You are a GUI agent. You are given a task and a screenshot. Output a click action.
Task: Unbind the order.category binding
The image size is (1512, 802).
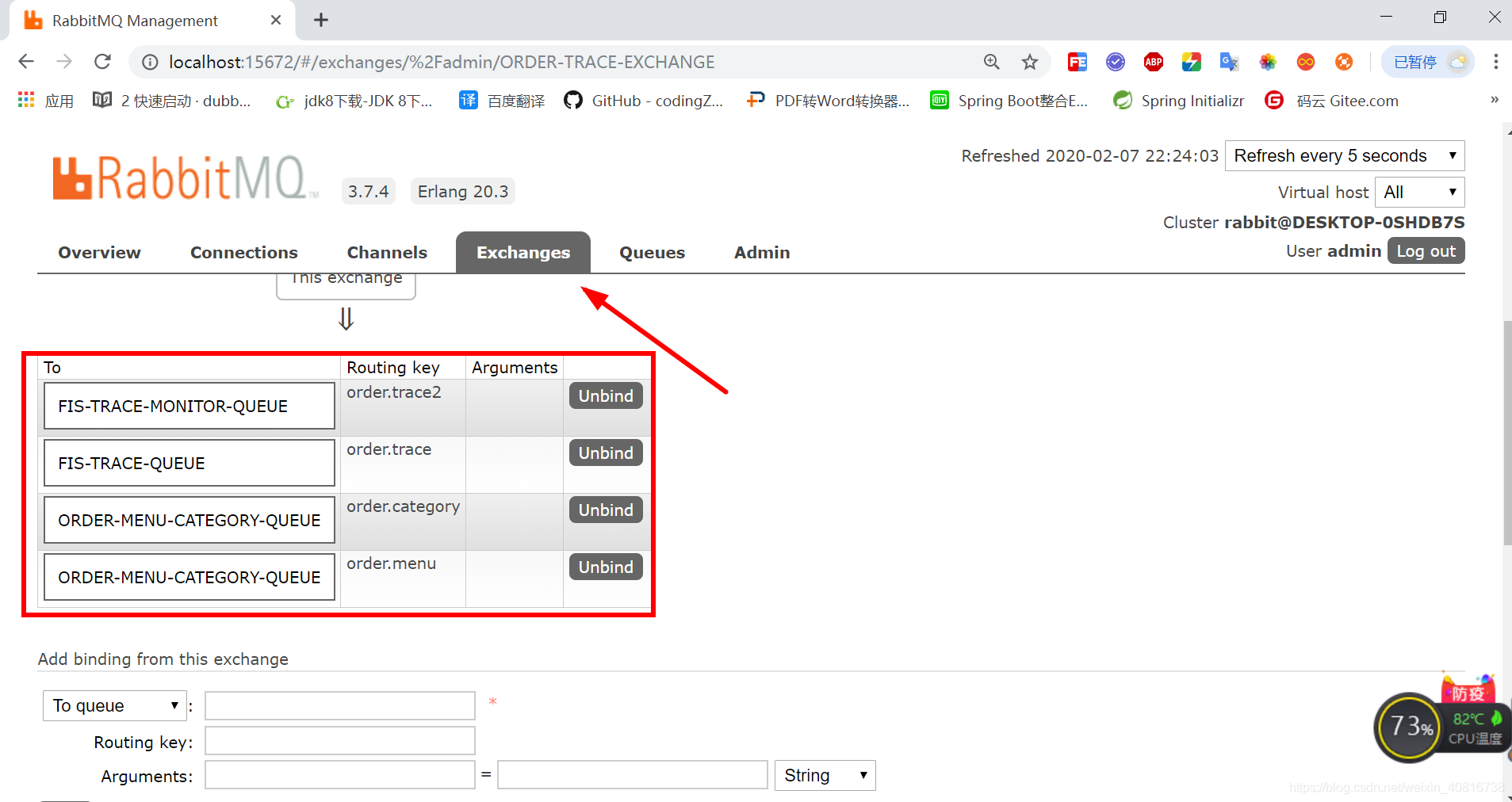tap(606, 510)
